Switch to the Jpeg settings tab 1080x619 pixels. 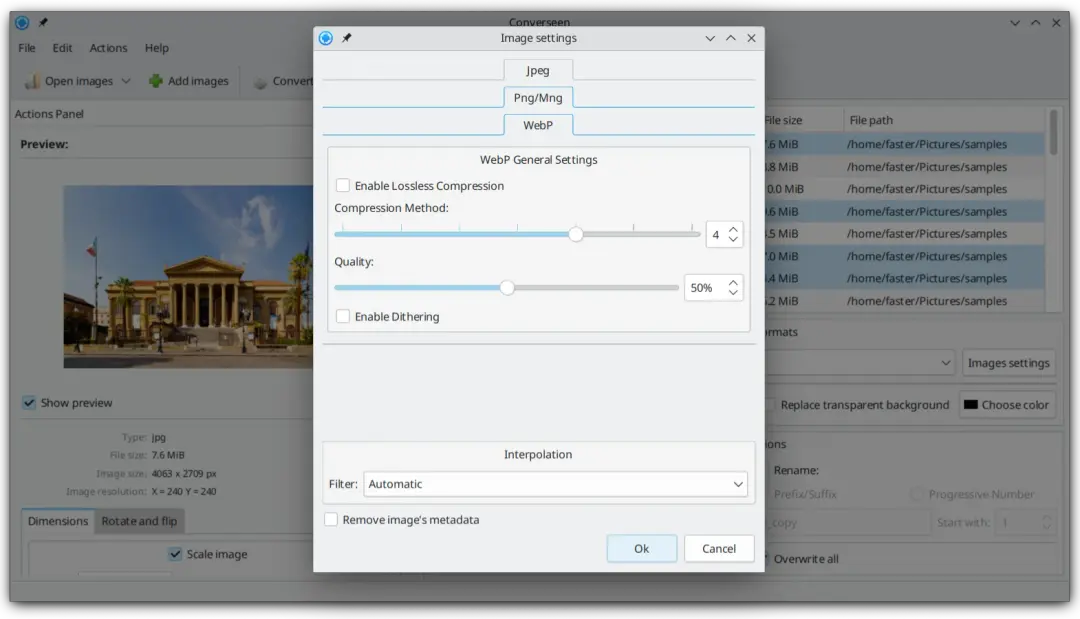[x=538, y=71]
